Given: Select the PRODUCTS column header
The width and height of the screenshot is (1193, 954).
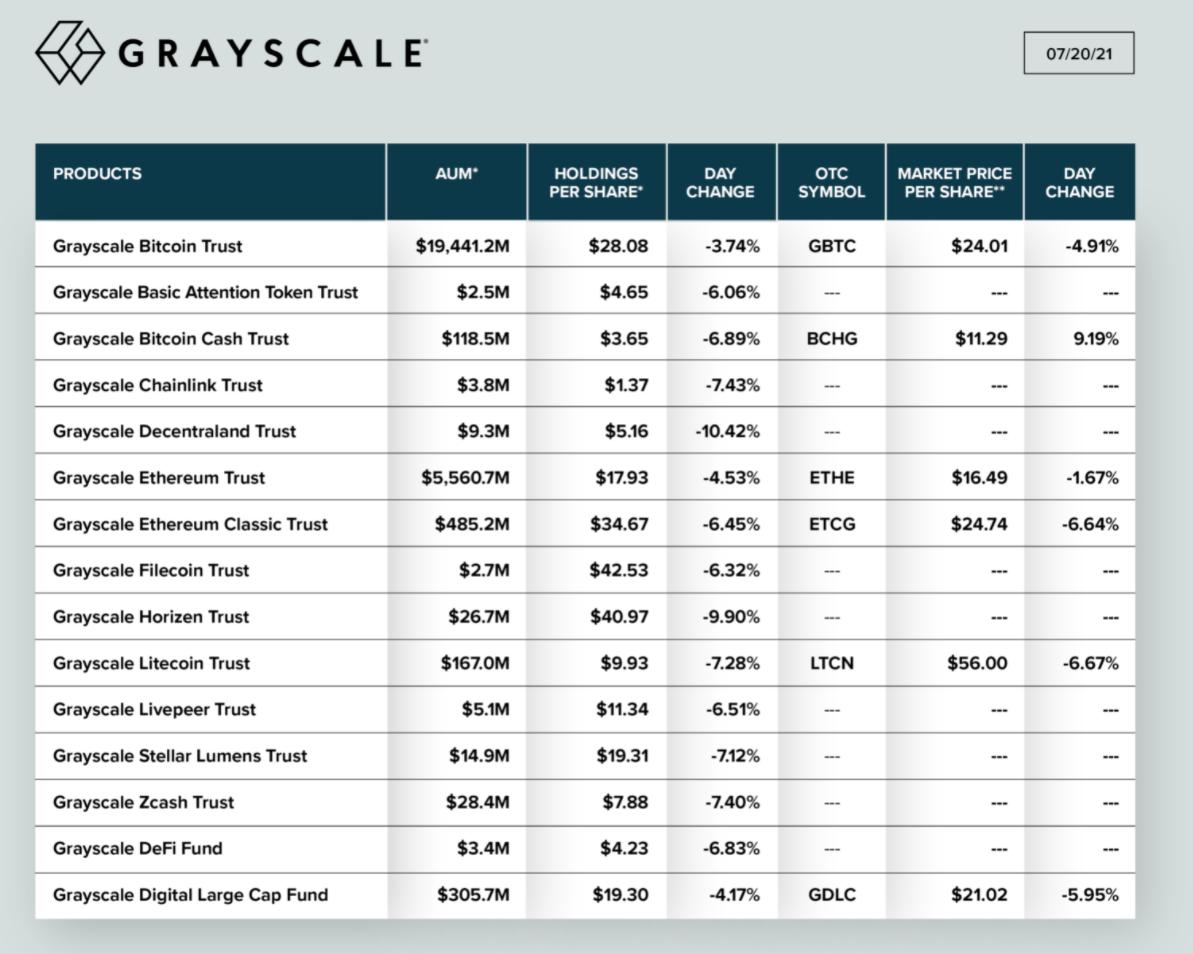Looking at the screenshot, I should tap(97, 174).
